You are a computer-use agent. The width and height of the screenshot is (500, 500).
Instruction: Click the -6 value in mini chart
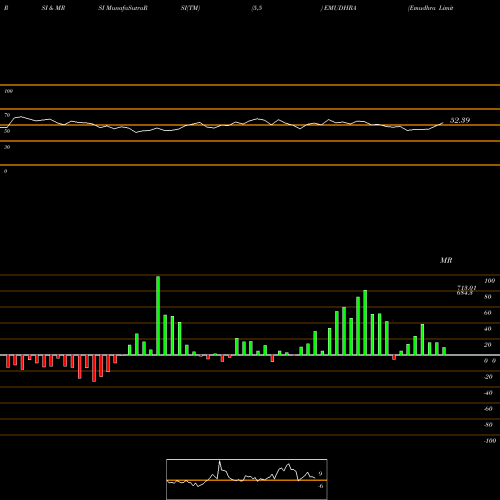click(x=321, y=486)
